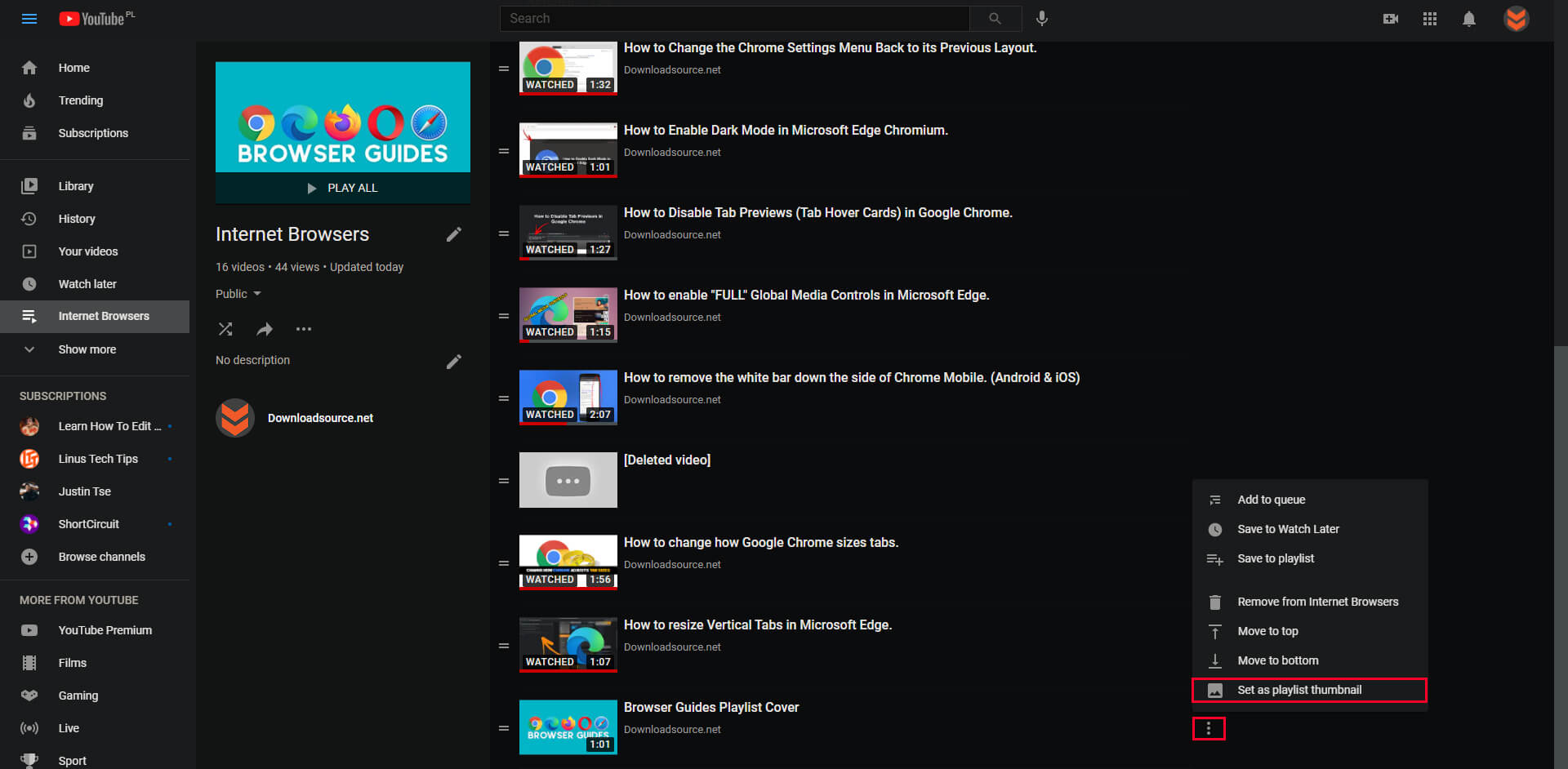Screen dimensions: 1568x769
Task: Open title How to resize Vertical Tabs
Action: [x=758, y=625]
